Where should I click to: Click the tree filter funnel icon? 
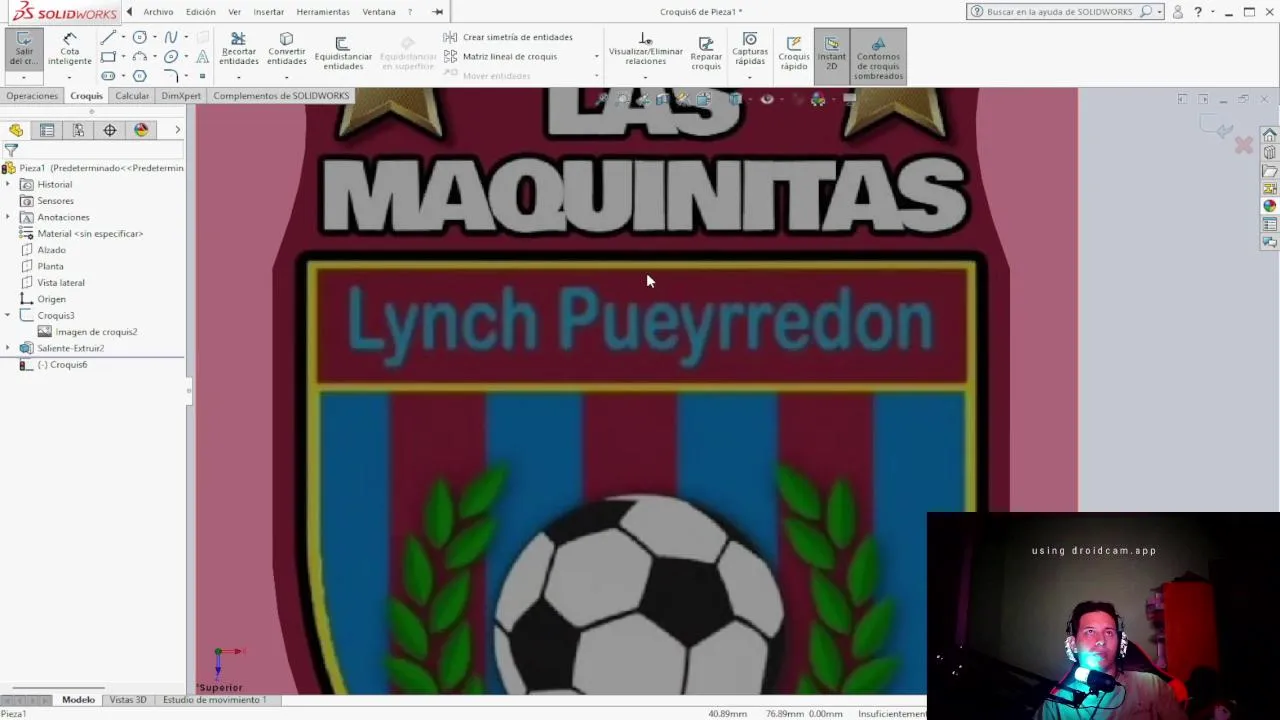pyautogui.click(x=11, y=150)
